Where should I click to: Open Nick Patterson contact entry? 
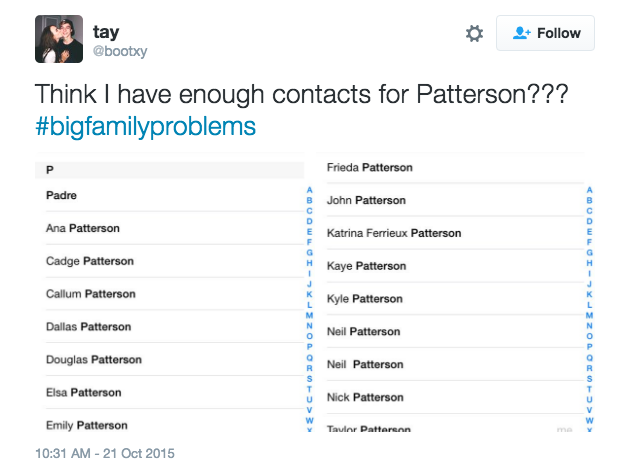(455, 397)
